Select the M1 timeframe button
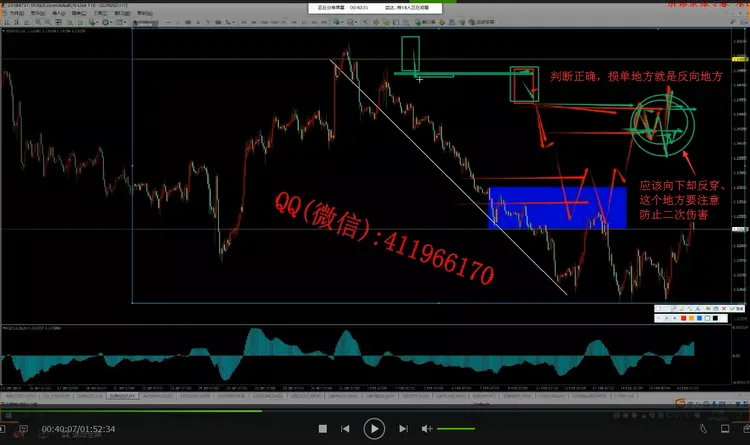 [244, 22]
